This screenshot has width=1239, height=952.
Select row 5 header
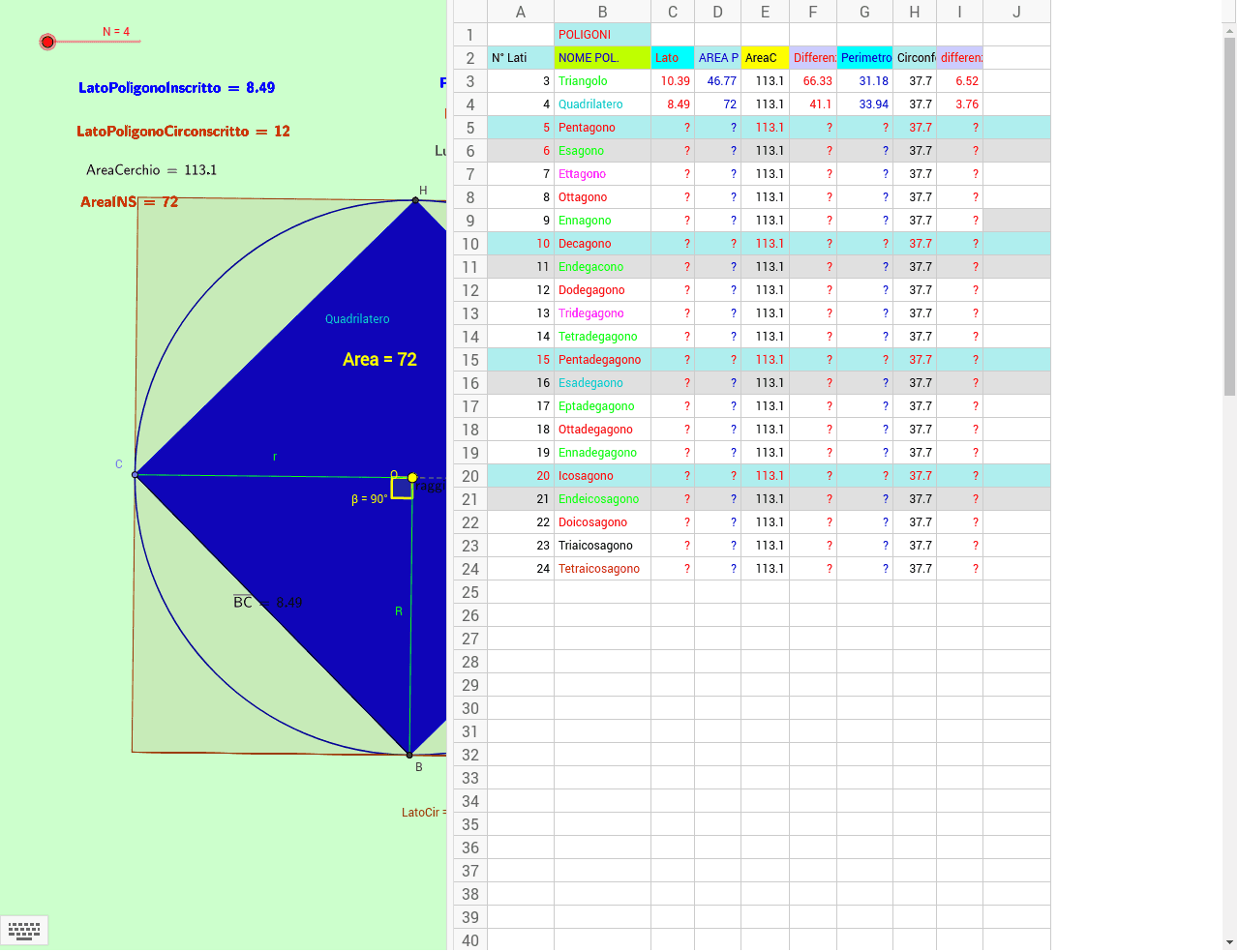[x=470, y=128]
